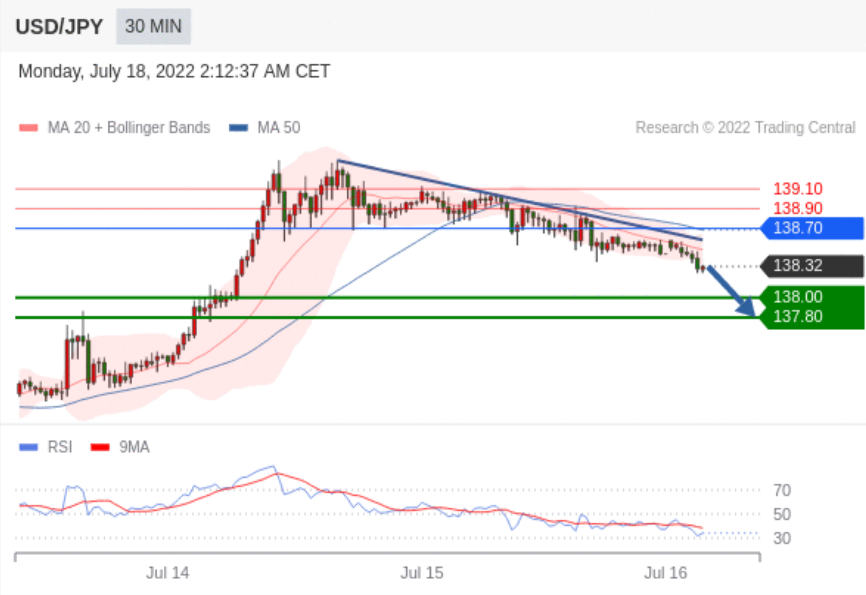This screenshot has height=595, width=866.
Task: Click the 9MA red legend swatch
Action: (x=100, y=447)
